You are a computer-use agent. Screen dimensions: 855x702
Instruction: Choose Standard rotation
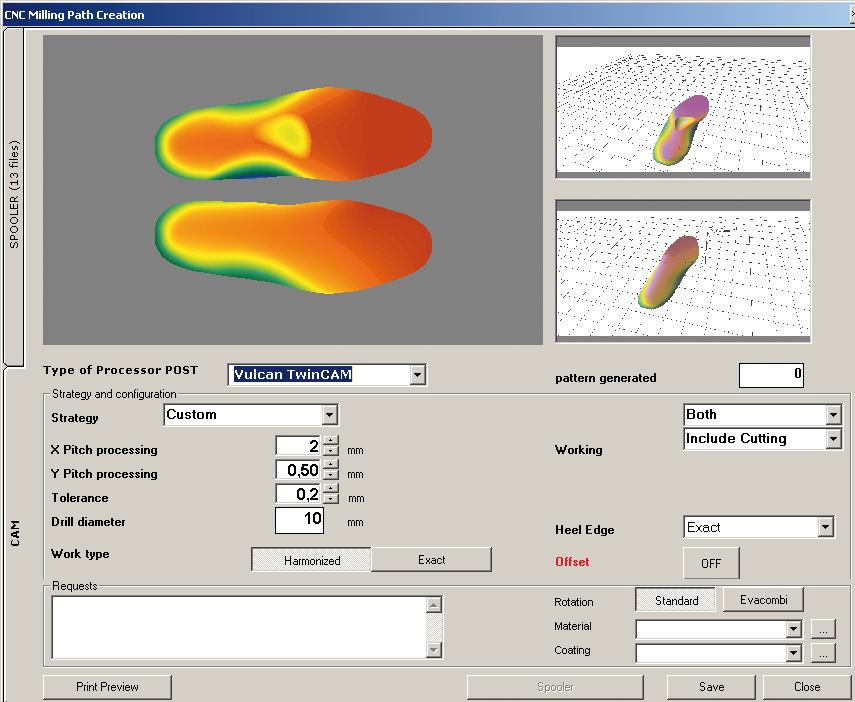[675, 601]
